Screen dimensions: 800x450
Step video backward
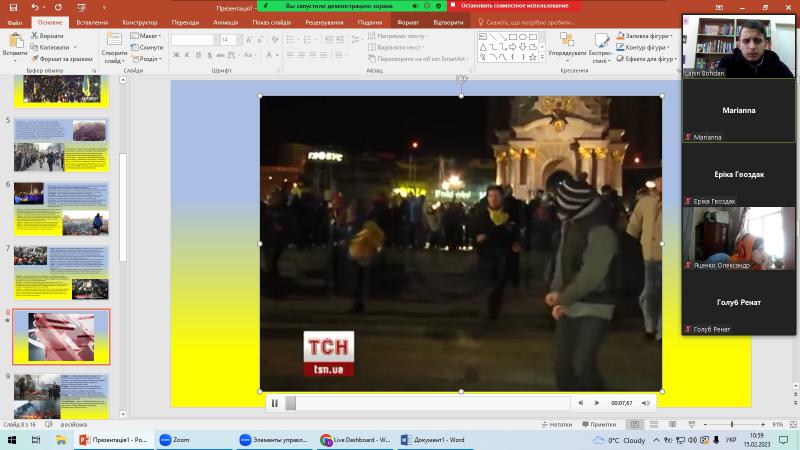580,403
